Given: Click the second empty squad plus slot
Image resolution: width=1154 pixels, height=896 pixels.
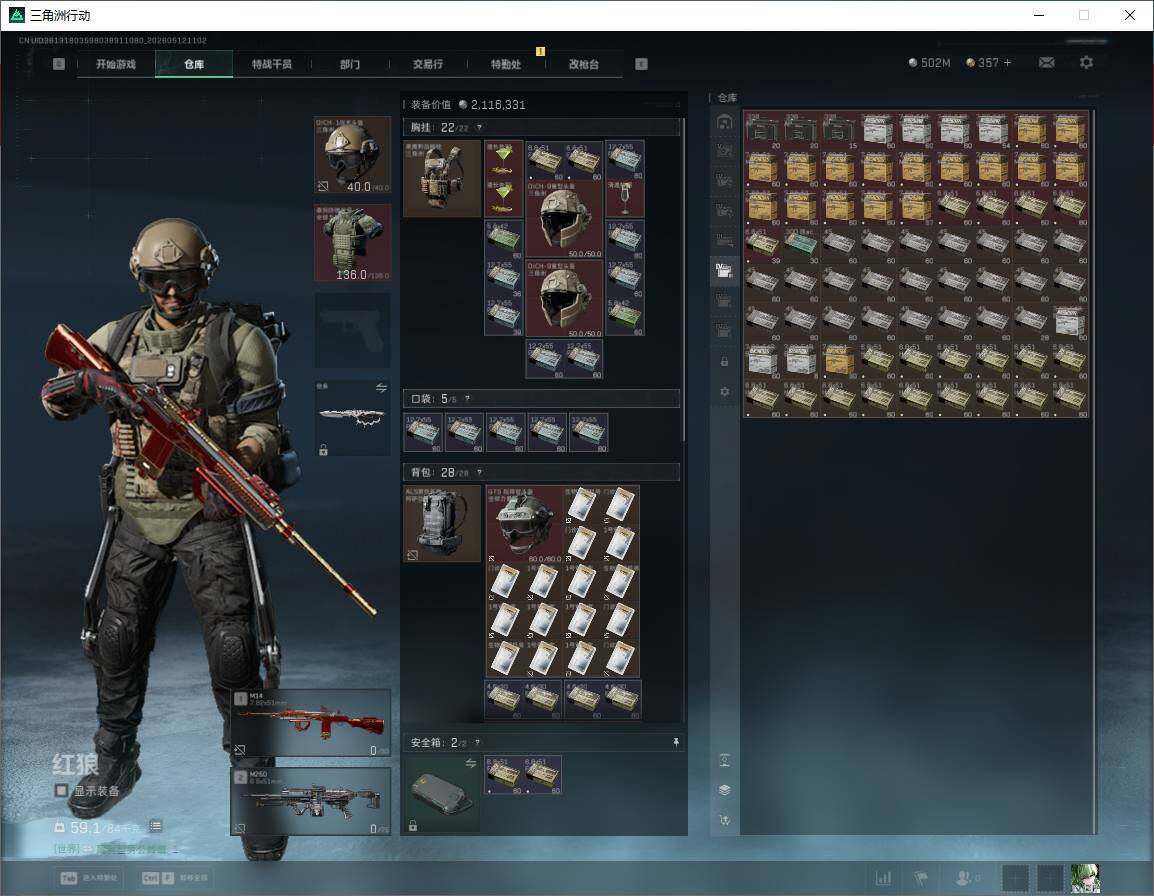Looking at the screenshot, I should coord(1050,878).
